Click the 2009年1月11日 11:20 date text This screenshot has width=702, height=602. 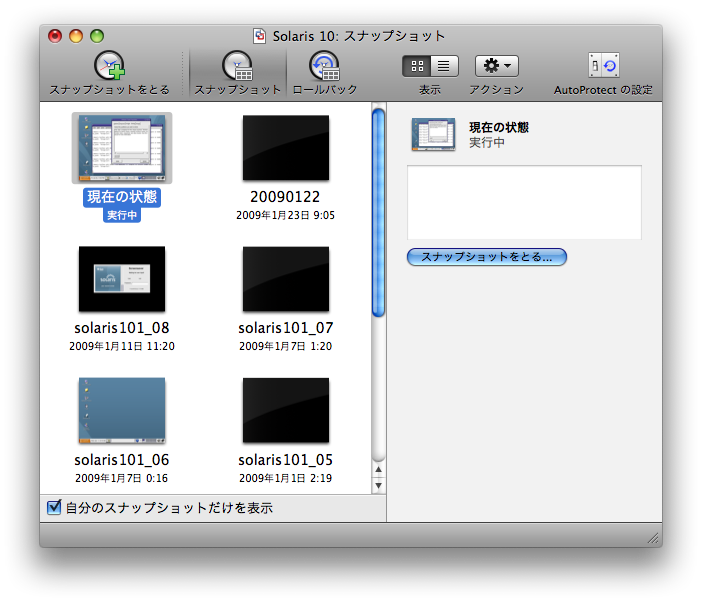[122, 346]
